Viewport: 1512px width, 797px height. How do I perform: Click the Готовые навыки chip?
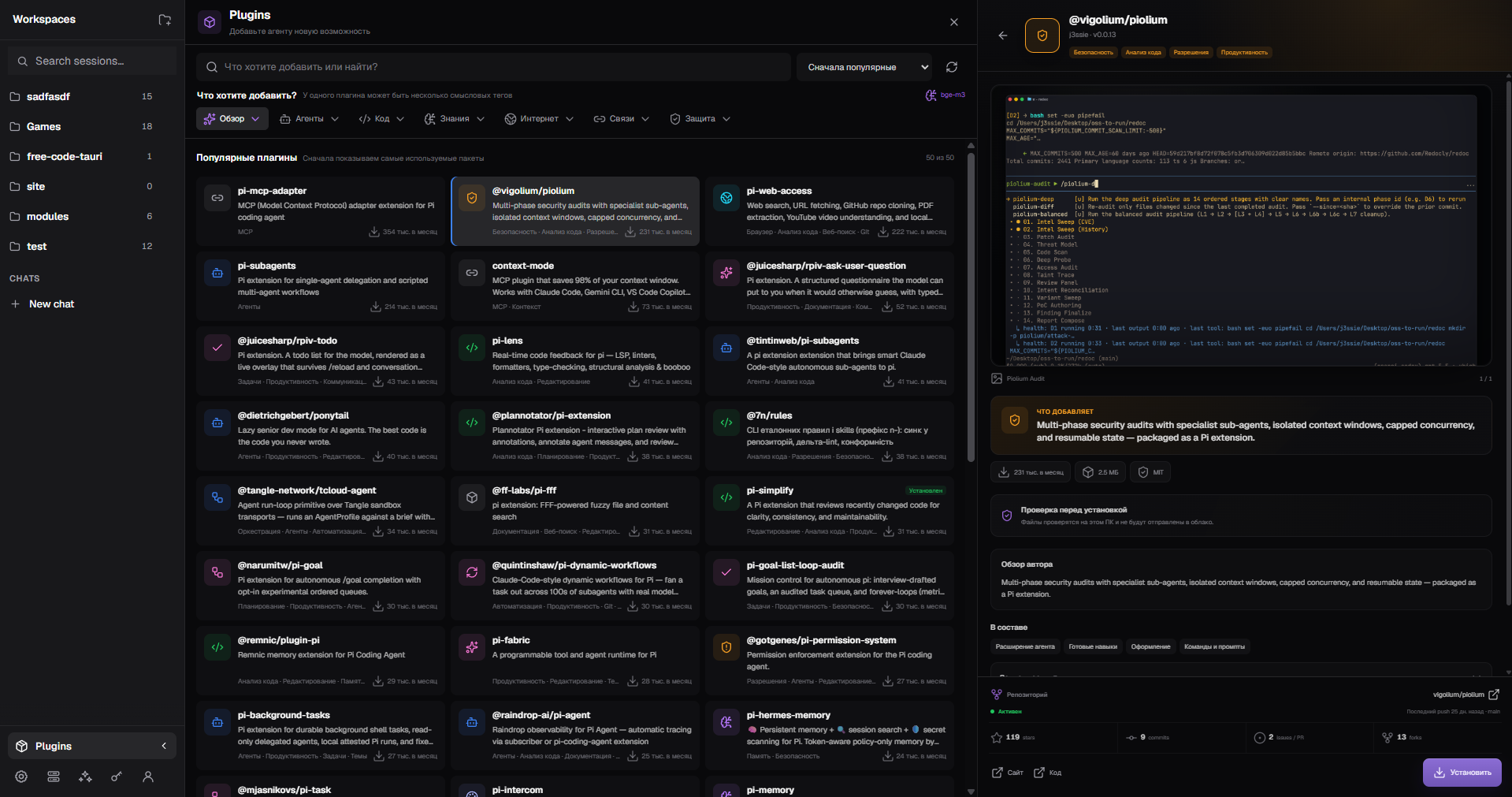(1093, 646)
